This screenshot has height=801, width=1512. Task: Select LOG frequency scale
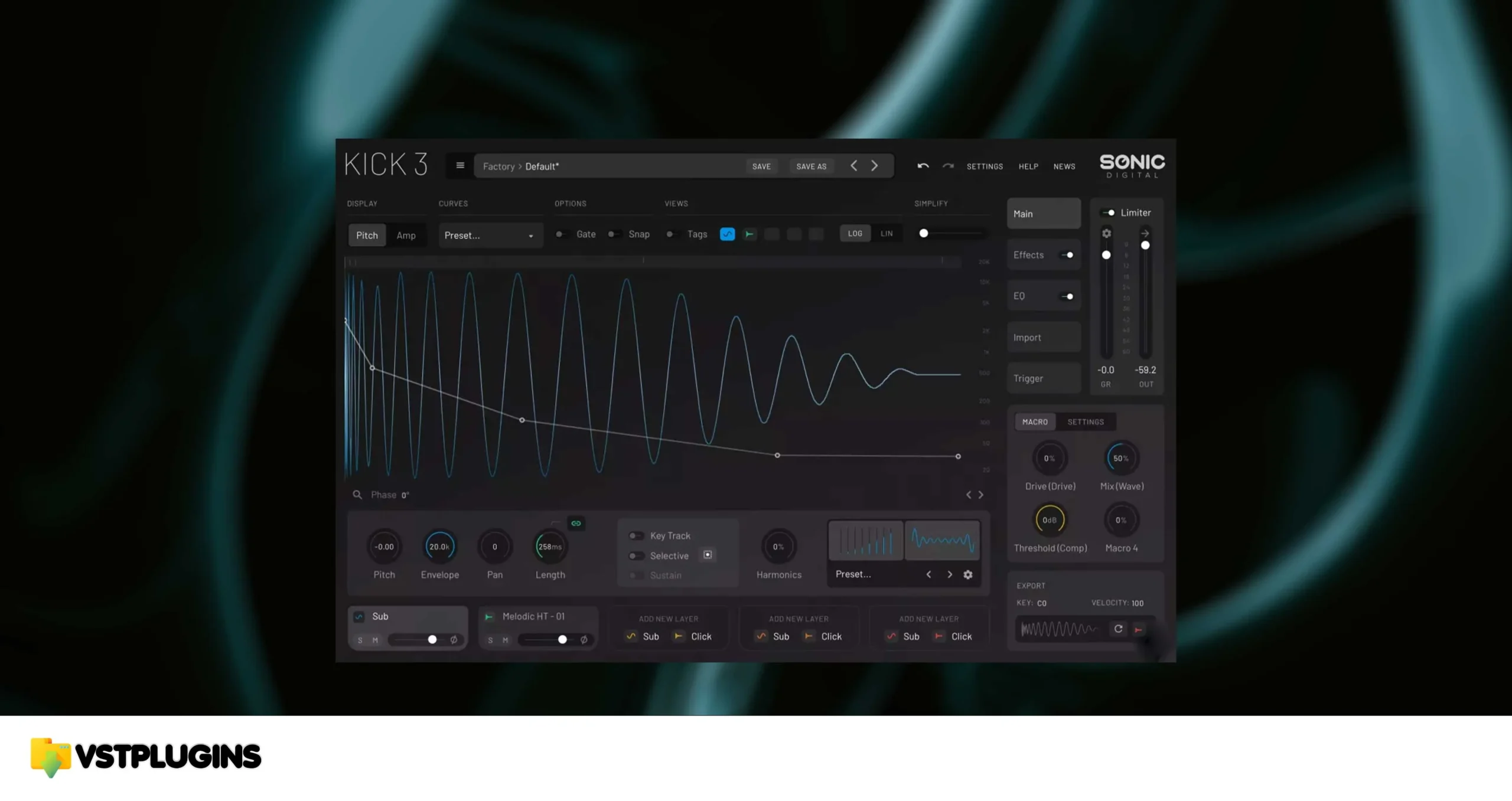point(855,234)
